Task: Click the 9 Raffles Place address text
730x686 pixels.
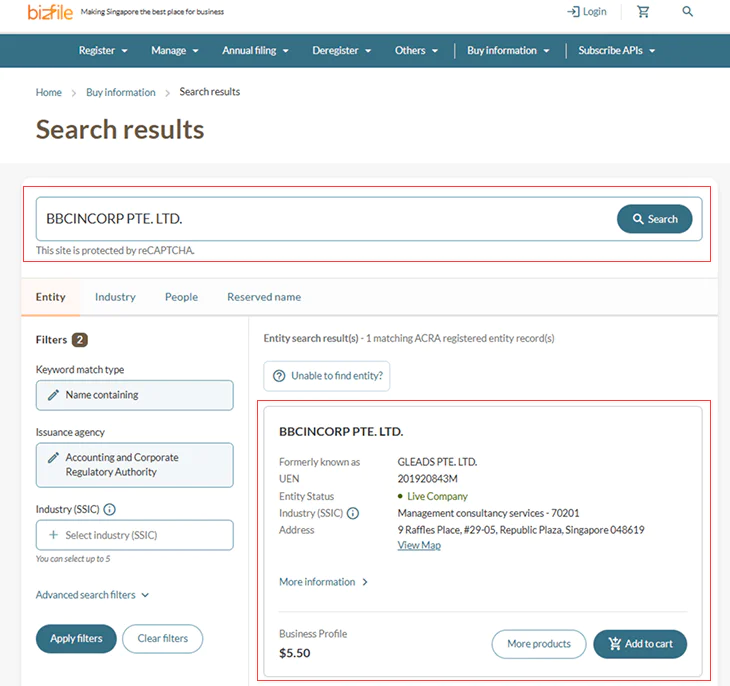Action: (x=520, y=530)
